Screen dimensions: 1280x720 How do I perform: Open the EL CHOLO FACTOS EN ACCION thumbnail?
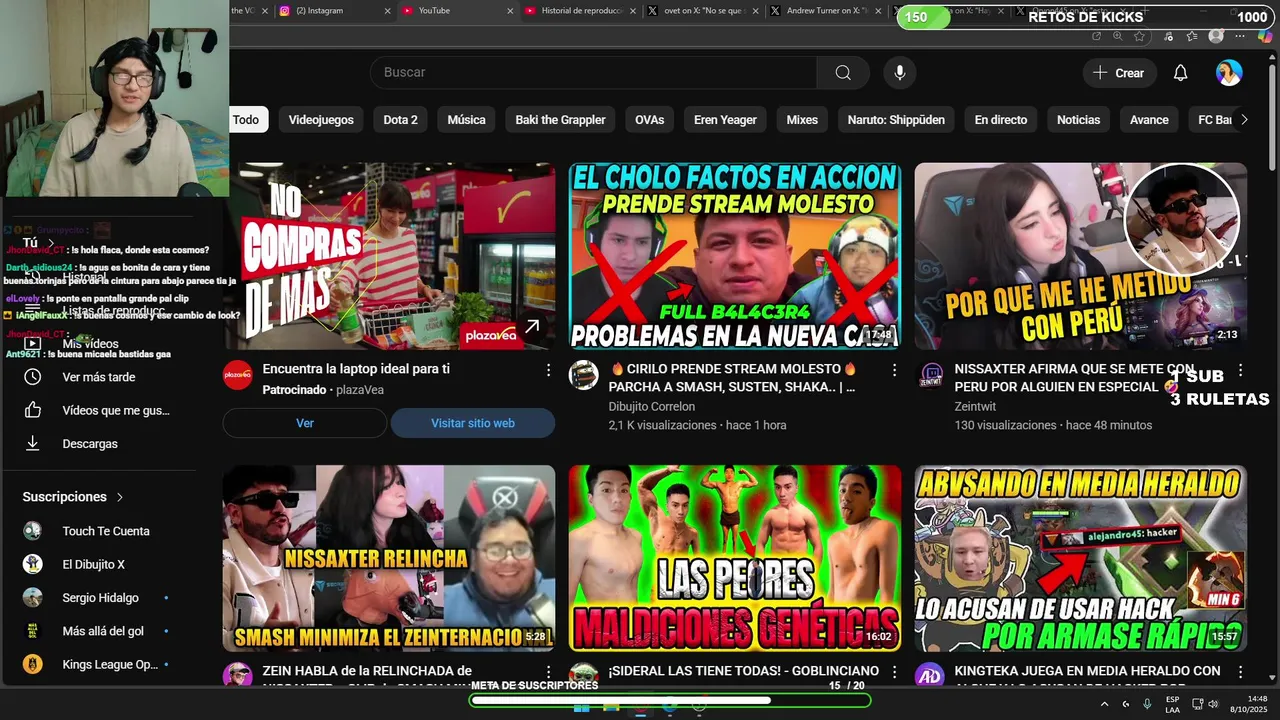[735, 256]
